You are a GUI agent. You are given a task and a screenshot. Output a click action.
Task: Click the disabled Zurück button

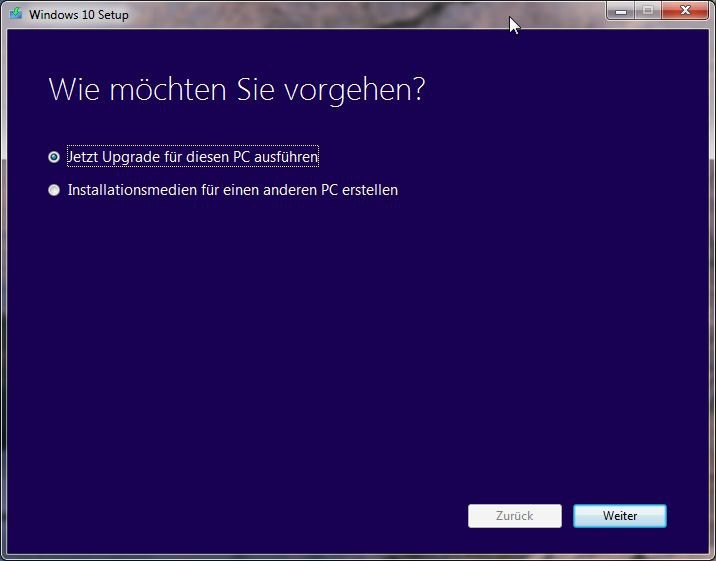coord(514,516)
